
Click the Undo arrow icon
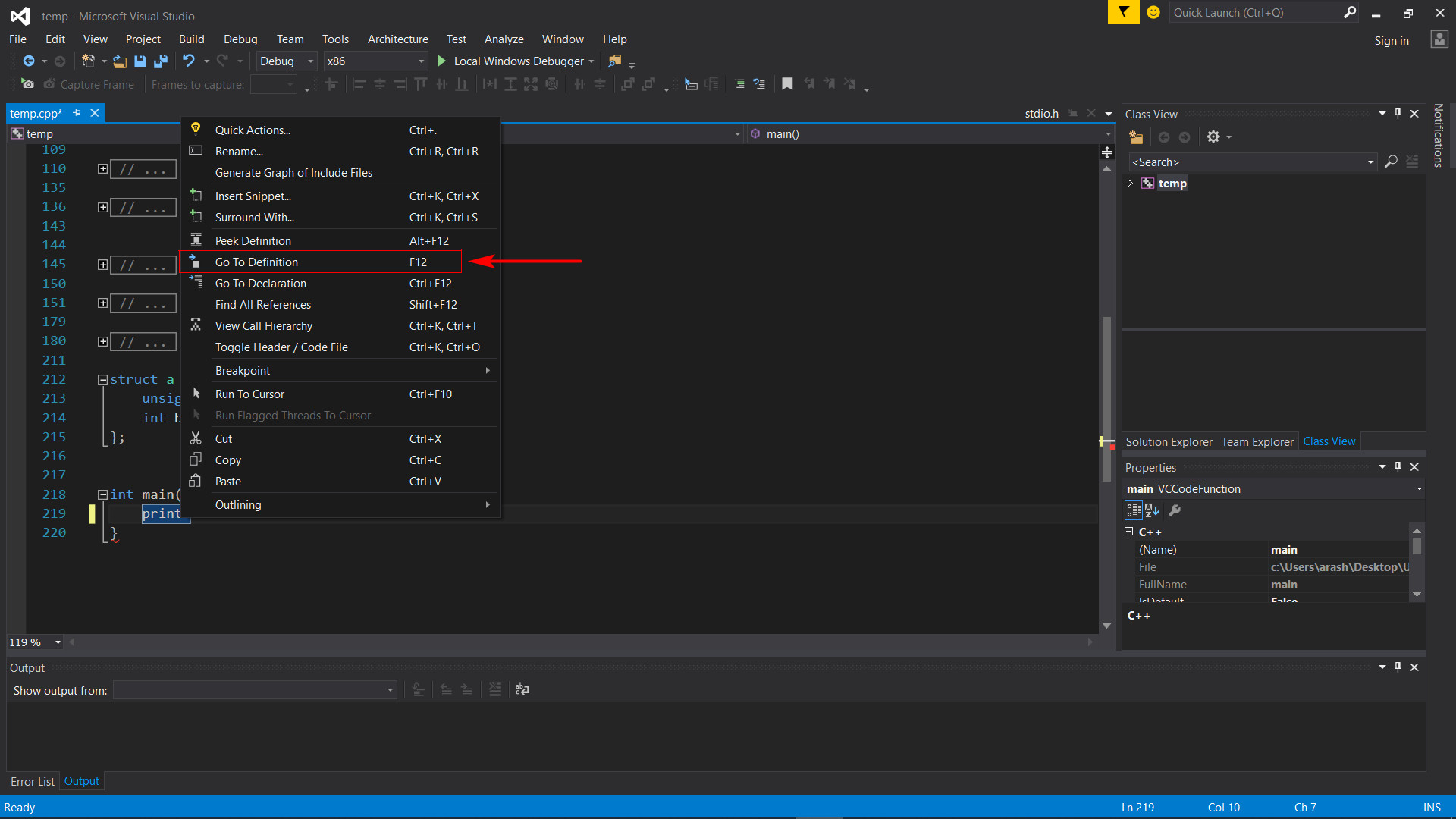188,61
